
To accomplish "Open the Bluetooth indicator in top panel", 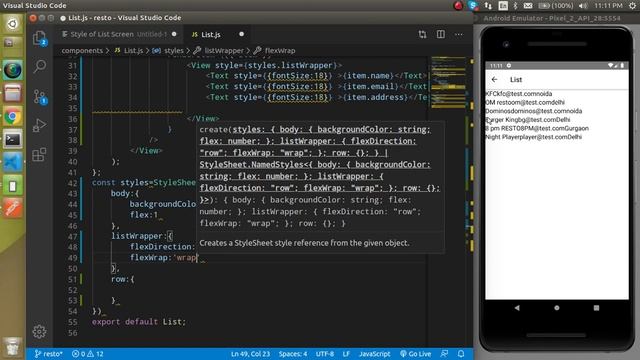I will point(515,5).
